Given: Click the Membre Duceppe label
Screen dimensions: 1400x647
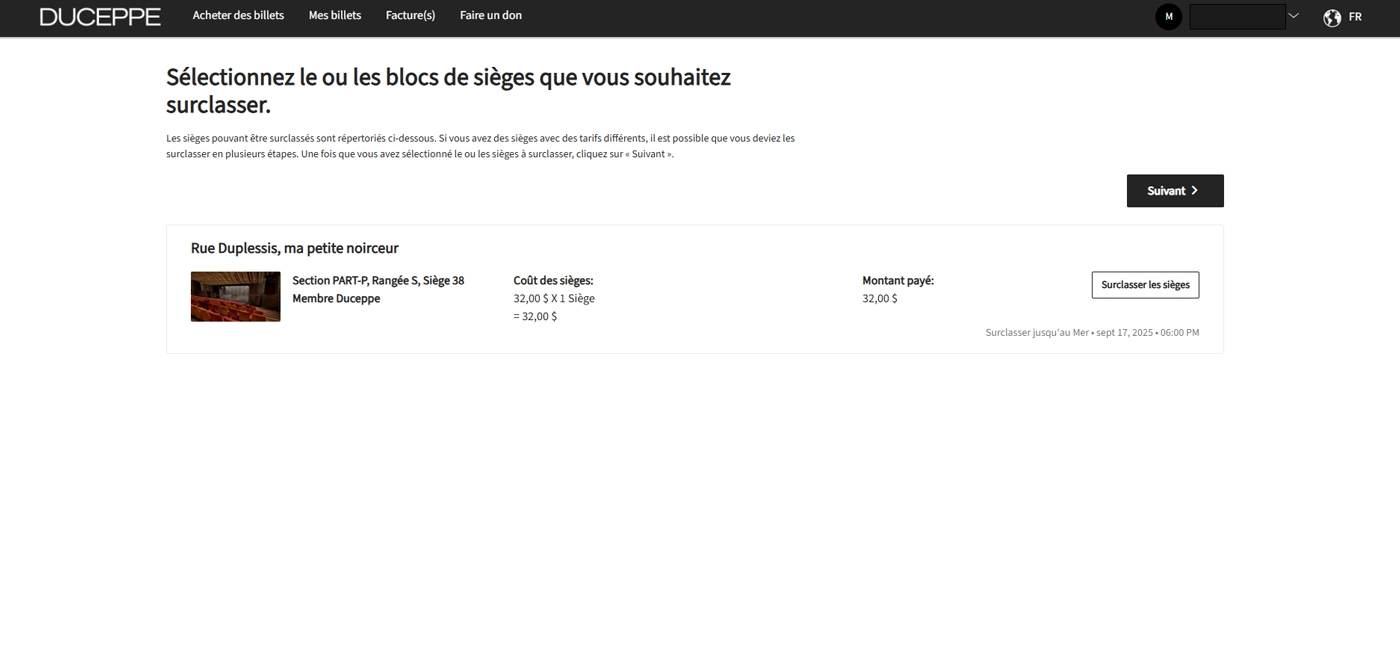Looking at the screenshot, I should (336, 299).
